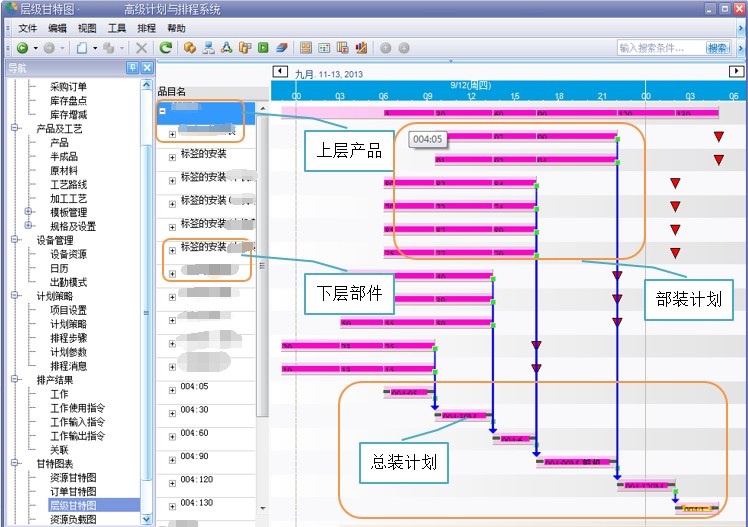Click the grey move down circle icon
The height and width of the screenshot is (527, 748).
404,48
